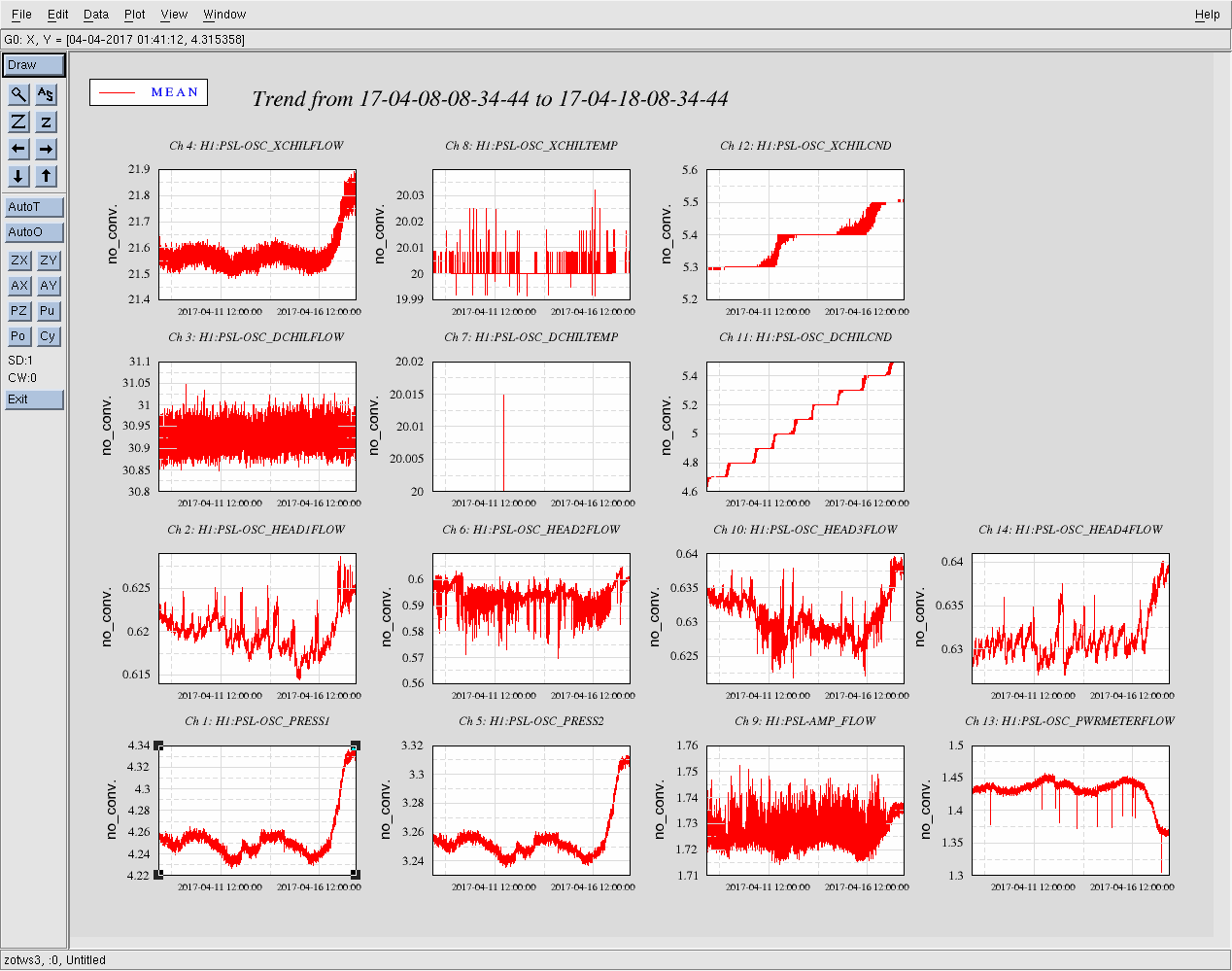Viewport: 1232px width, 971px height.
Task: Click the small z zoom-out icon
Action: tap(46, 121)
